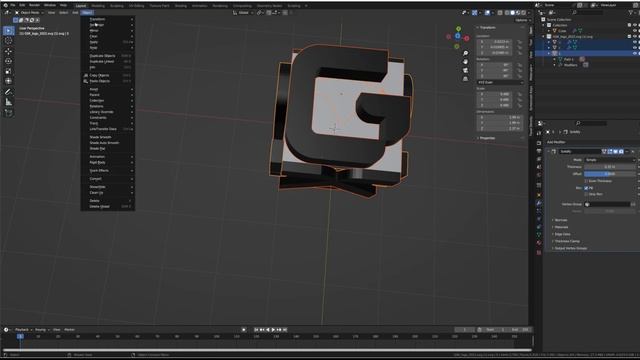Click the Vertex Group field
Screen dimensions: 640x360
click(x=607, y=204)
